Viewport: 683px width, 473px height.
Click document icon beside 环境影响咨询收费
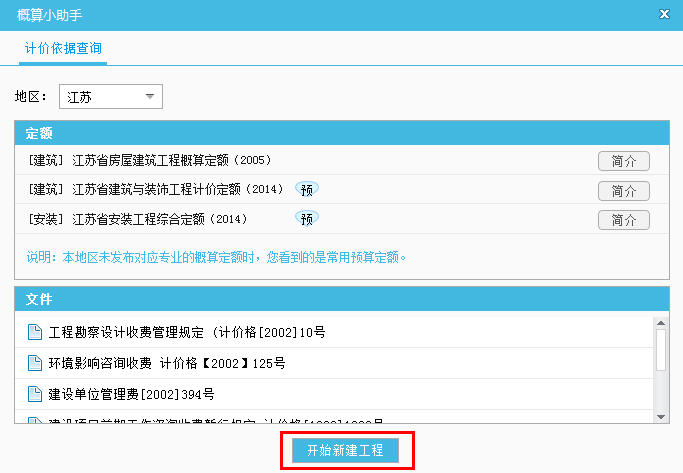click(34, 362)
